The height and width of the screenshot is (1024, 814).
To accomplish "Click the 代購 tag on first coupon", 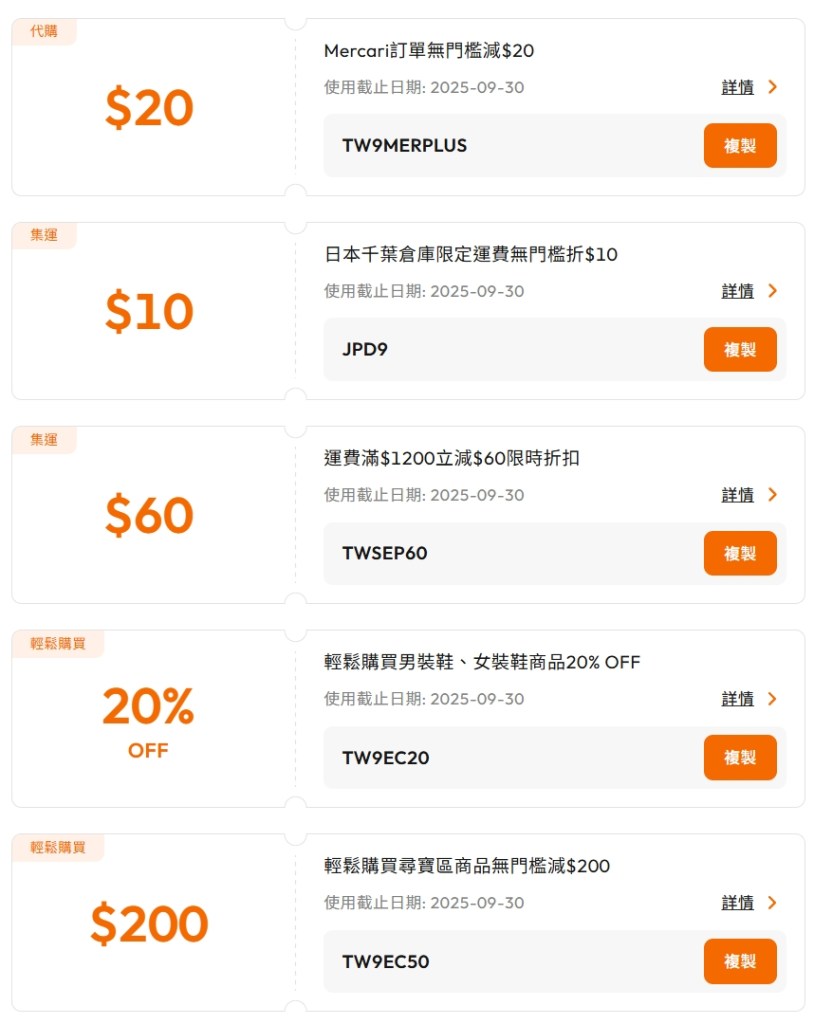I will [x=44, y=32].
